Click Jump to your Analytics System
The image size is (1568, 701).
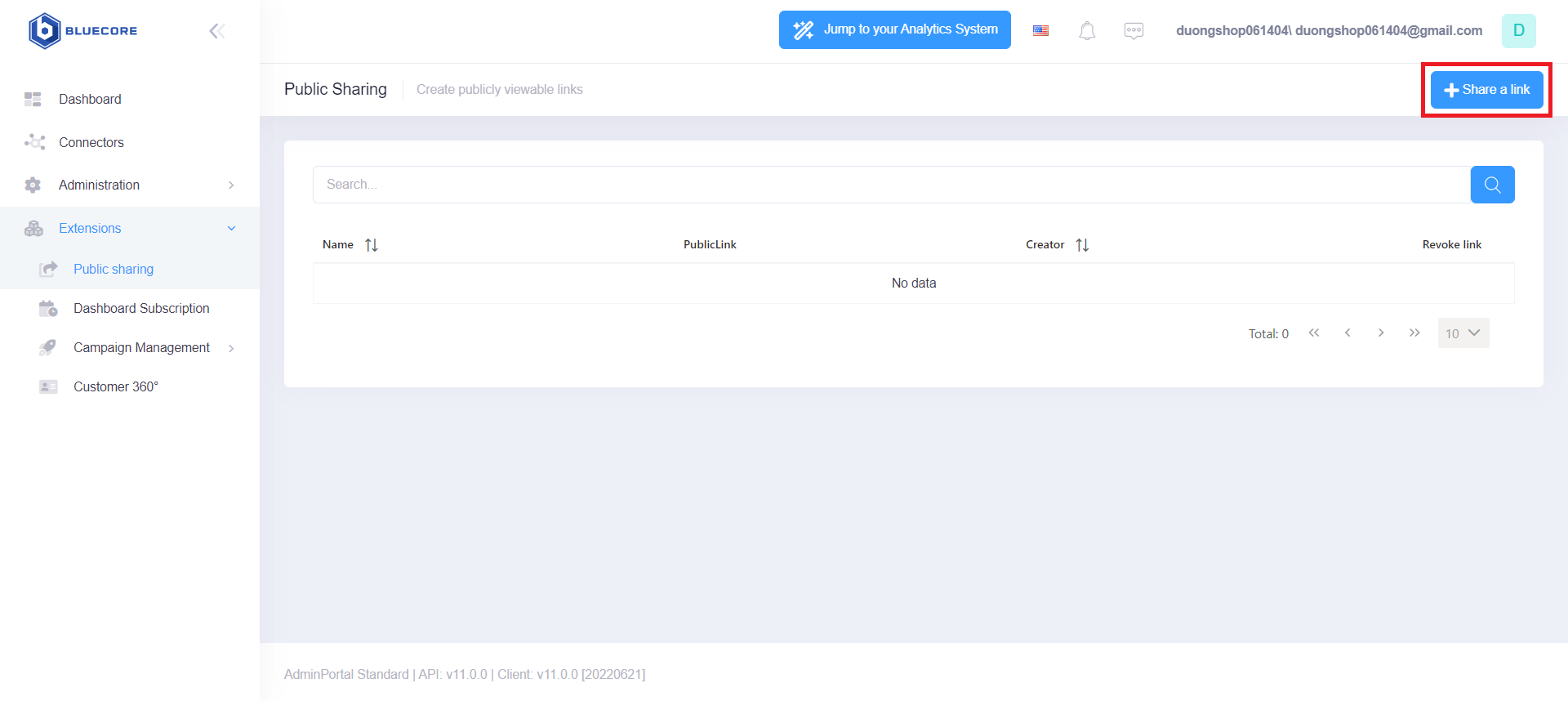(894, 30)
